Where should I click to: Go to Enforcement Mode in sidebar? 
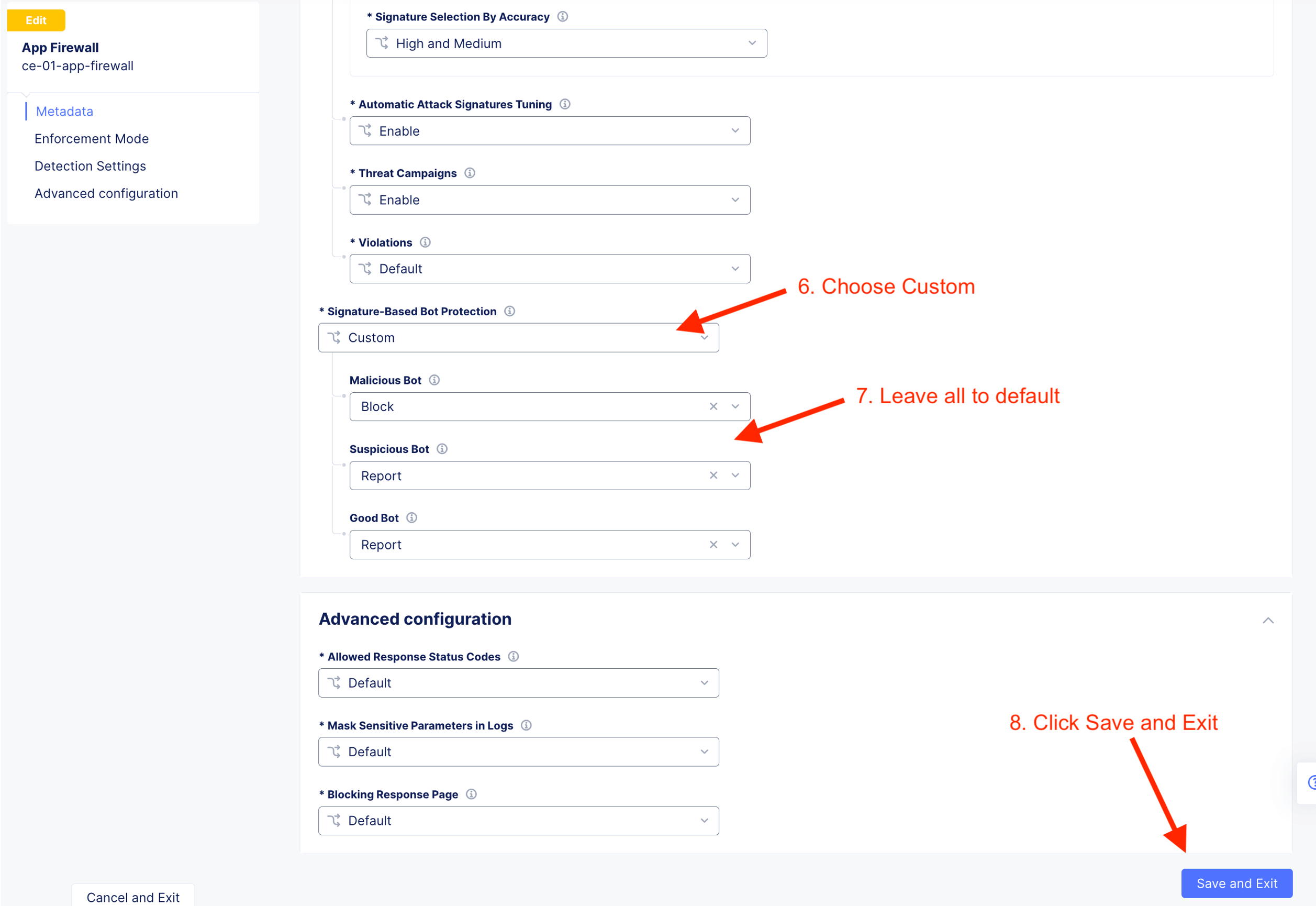point(91,138)
